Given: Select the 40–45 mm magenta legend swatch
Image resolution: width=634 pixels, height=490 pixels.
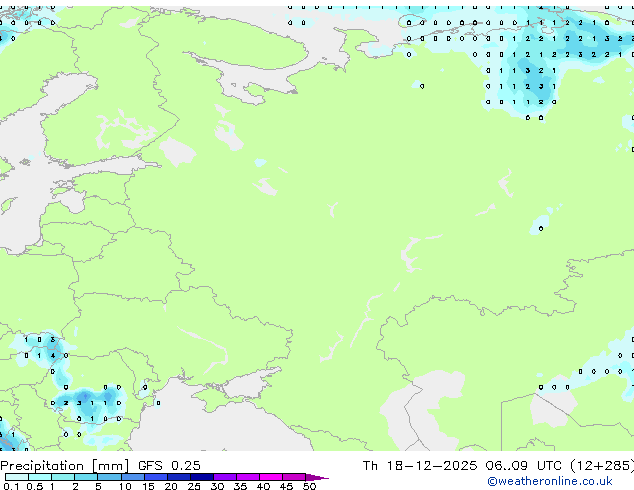Looking at the screenshot, I should (x=271, y=477).
